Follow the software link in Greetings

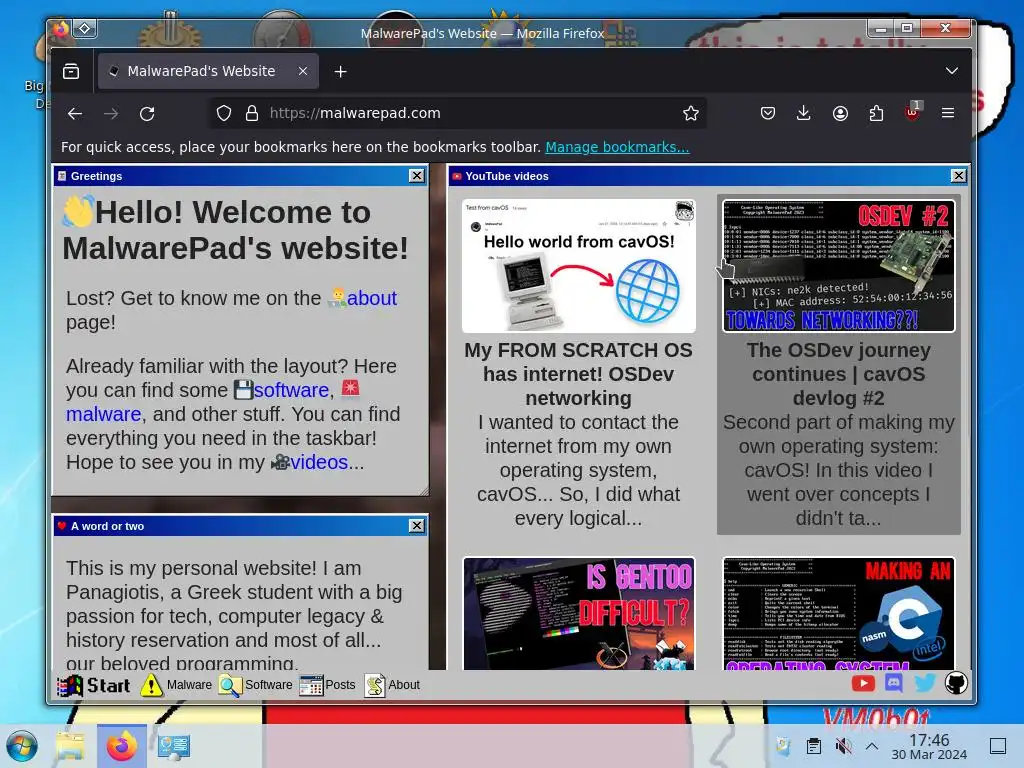click(291, 390)
